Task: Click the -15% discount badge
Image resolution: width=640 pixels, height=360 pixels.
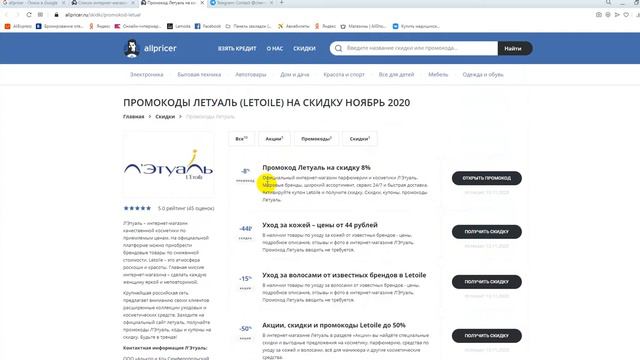Action: pyautogui.click(x=245, y=279)
